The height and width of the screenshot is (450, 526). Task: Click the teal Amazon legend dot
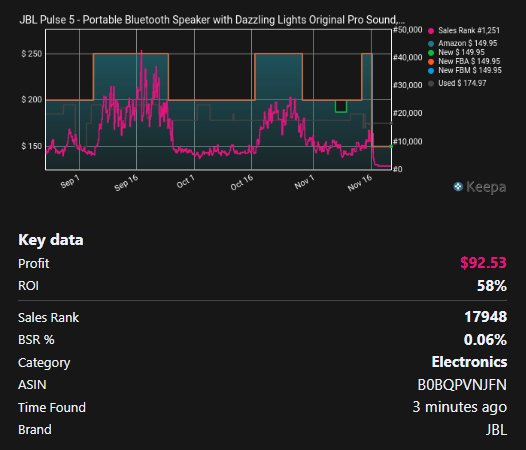(x=431, y=44)
